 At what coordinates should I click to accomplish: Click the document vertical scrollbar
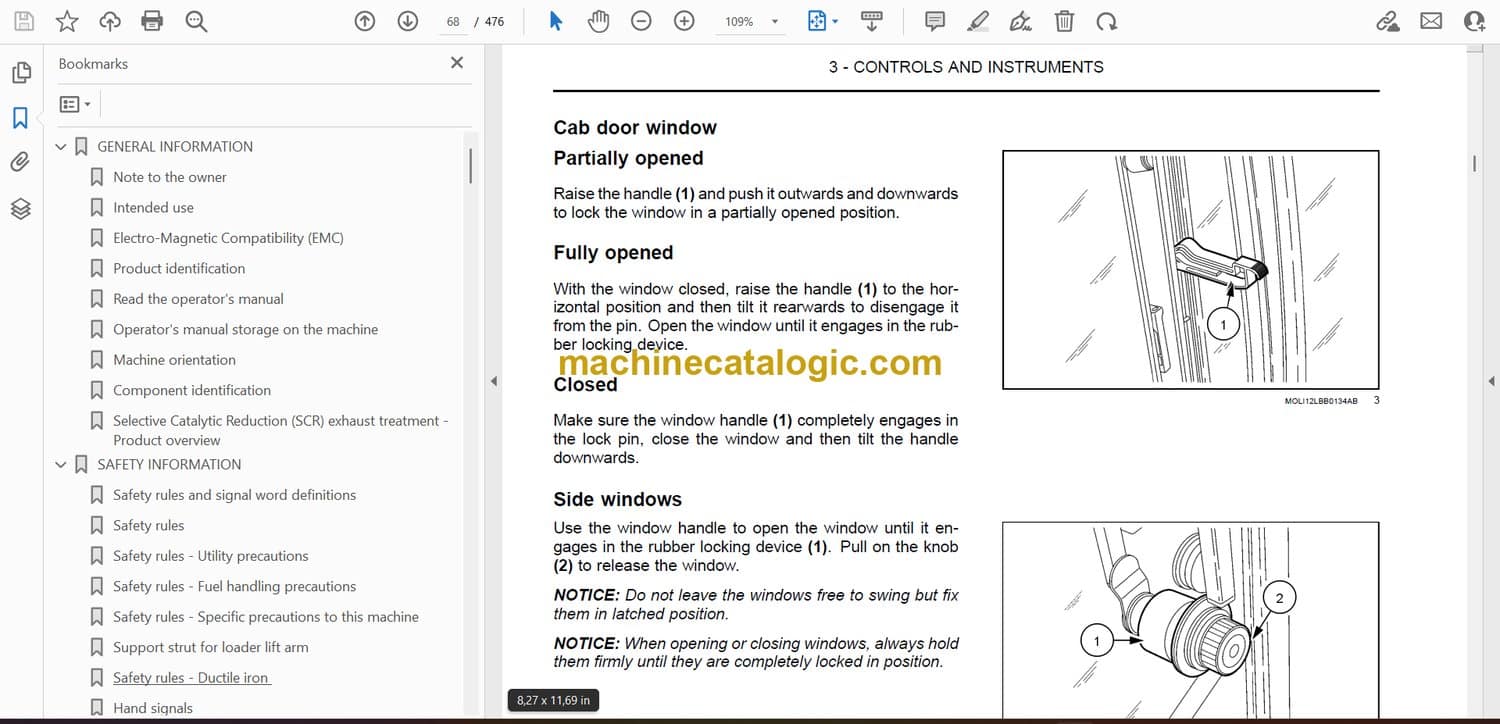1473,163
